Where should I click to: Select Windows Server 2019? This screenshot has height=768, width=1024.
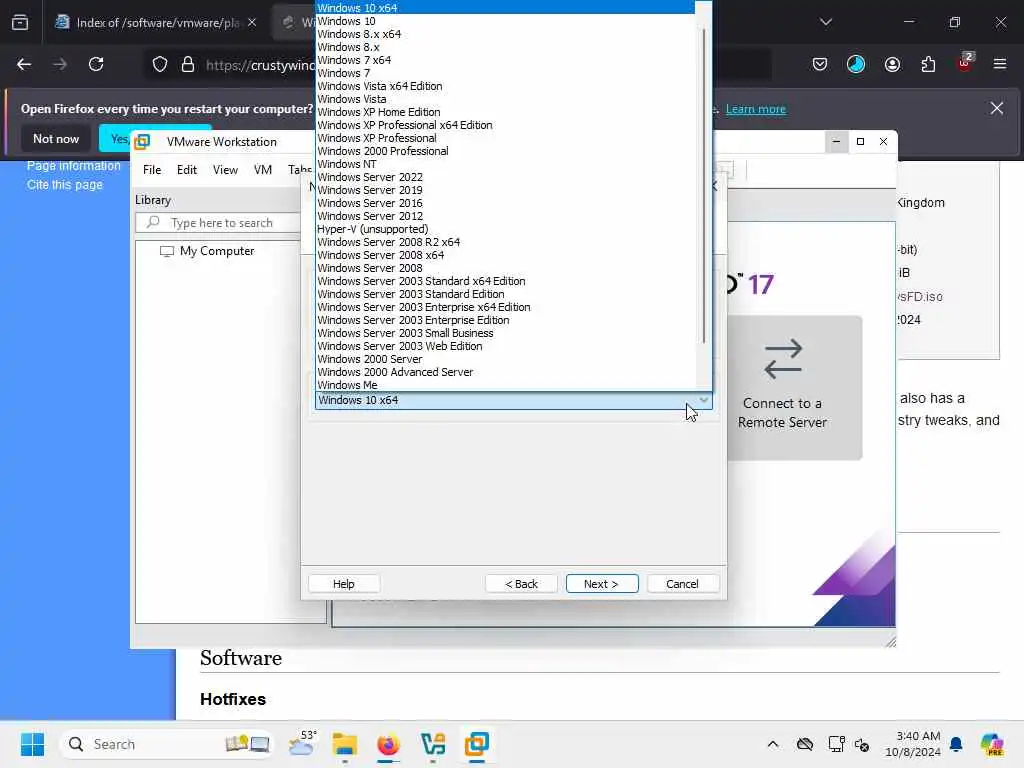click(505, 190)
